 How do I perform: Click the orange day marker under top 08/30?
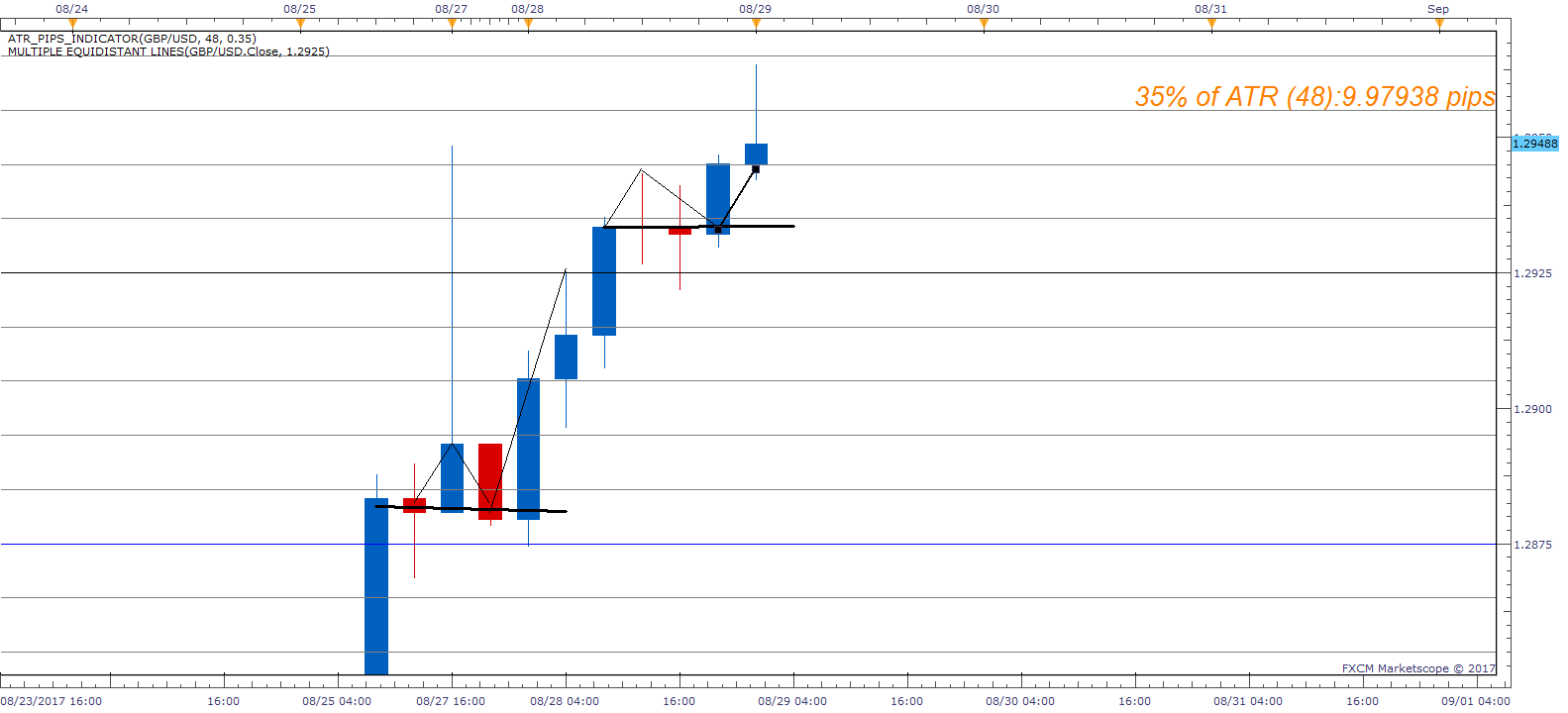click(x=984, y=24)
